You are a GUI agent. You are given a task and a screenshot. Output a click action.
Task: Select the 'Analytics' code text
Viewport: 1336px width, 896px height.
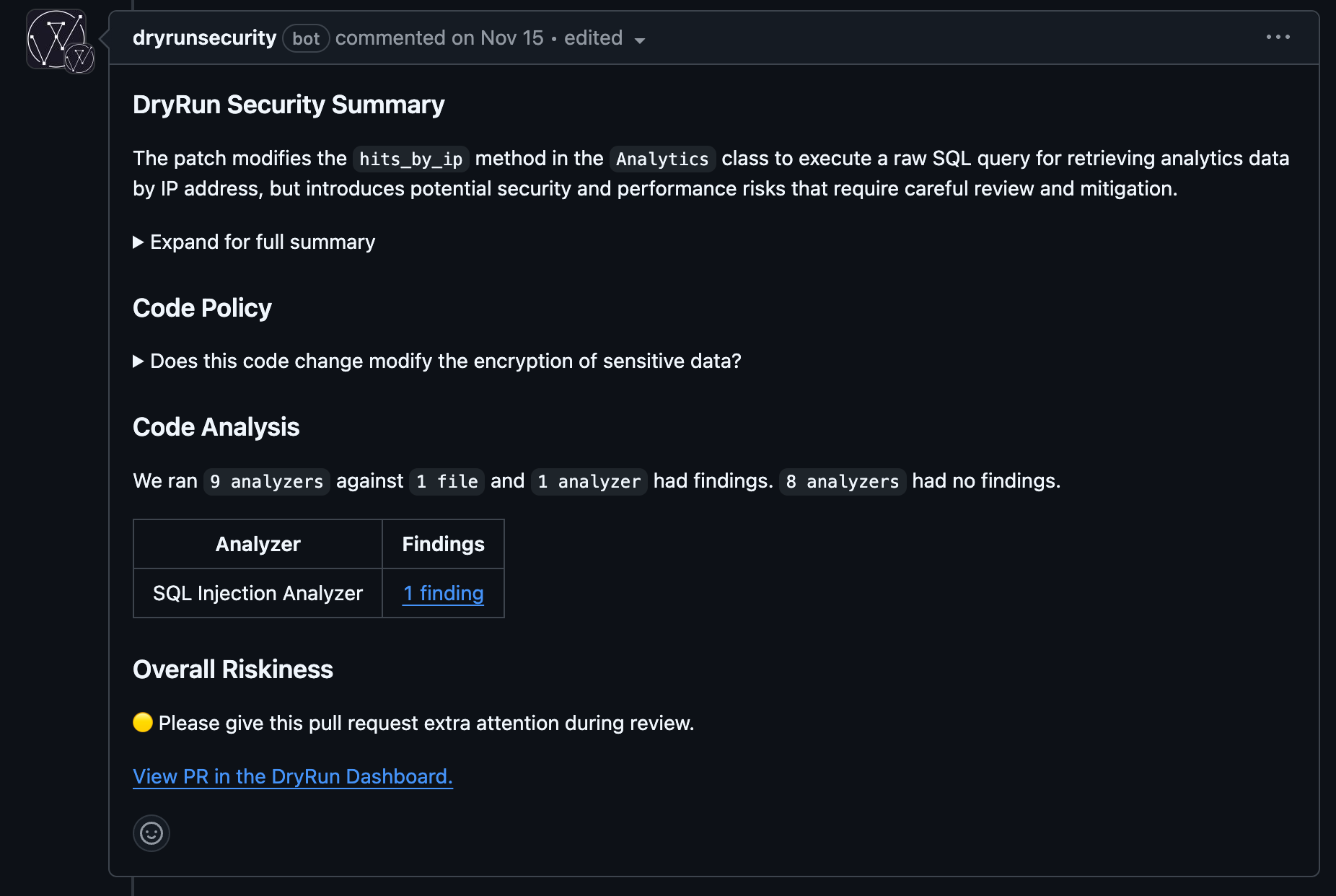point(662,159)
